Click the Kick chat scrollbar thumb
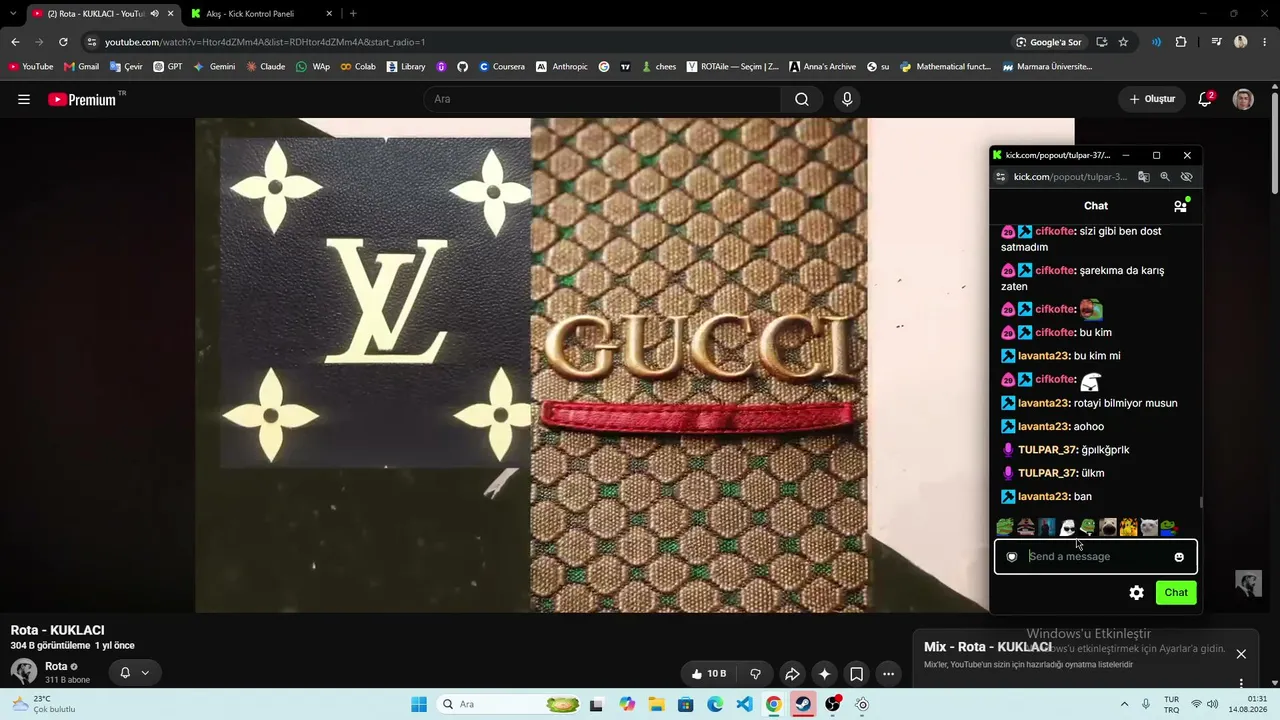The image size is (1280, 720). tap(1201, 503)
